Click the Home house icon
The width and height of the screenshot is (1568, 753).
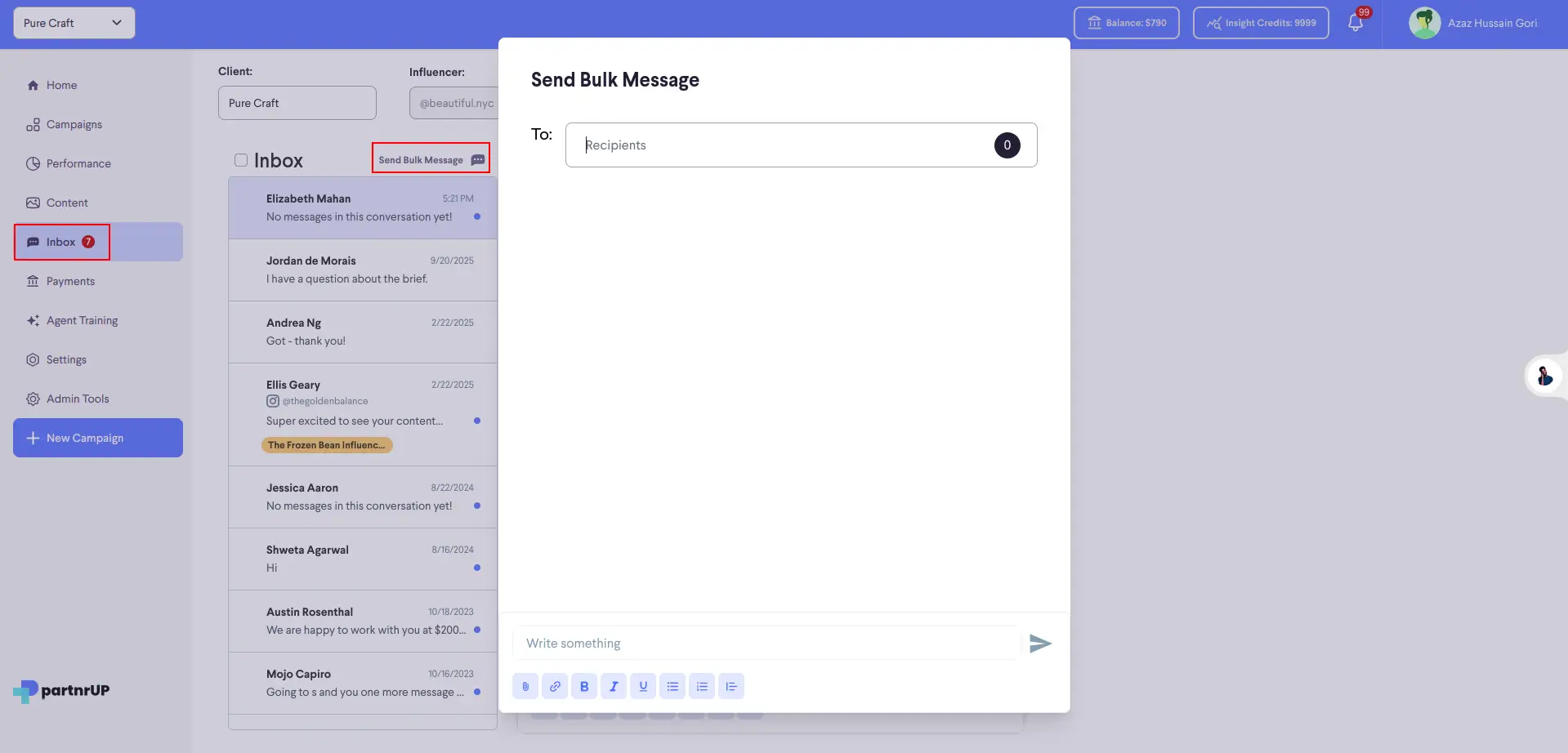[x=33, y=85]
